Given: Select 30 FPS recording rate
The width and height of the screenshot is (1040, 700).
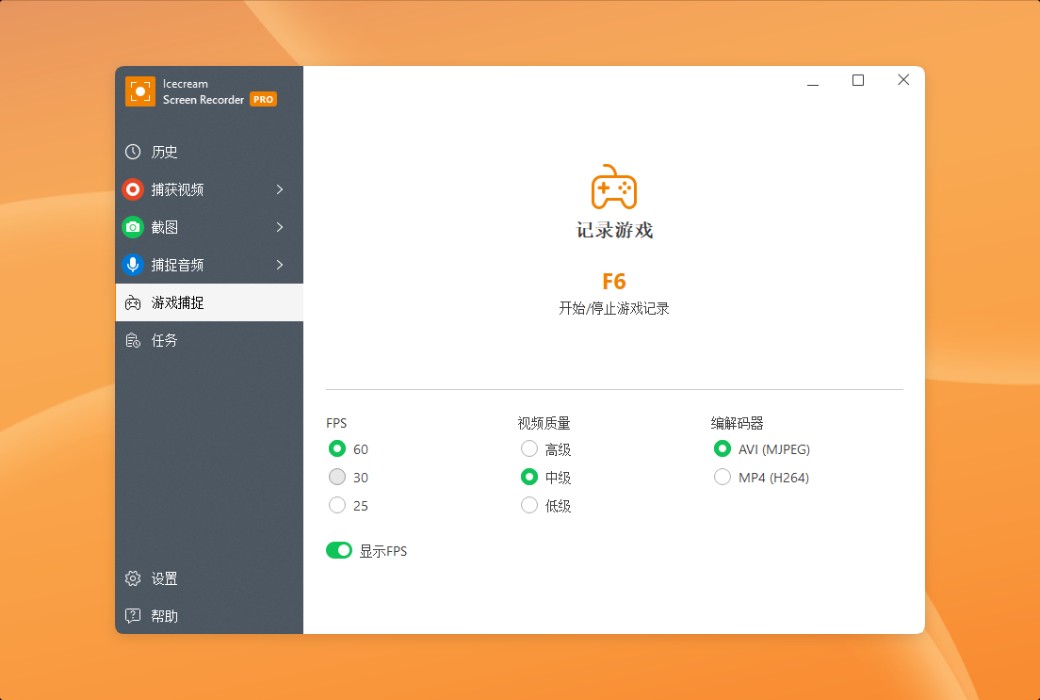Looking at the screenshot, I should pos(337,477).
